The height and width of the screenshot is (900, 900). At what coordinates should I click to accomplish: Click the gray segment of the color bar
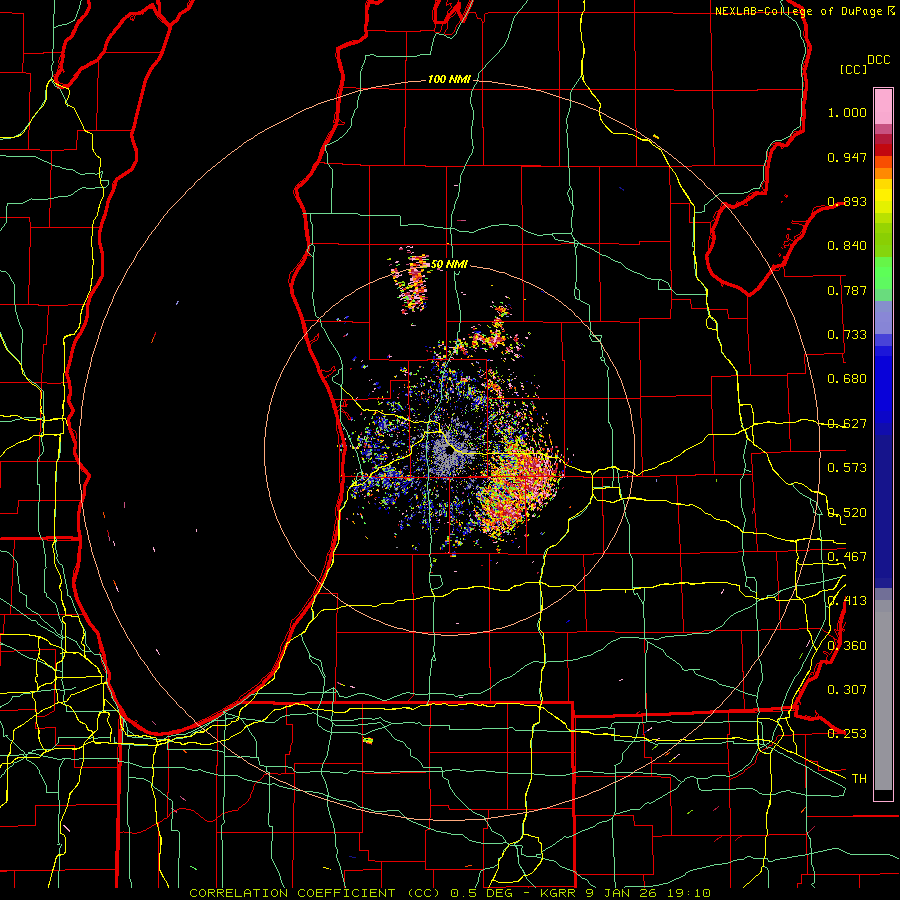[x=883, y=695]
